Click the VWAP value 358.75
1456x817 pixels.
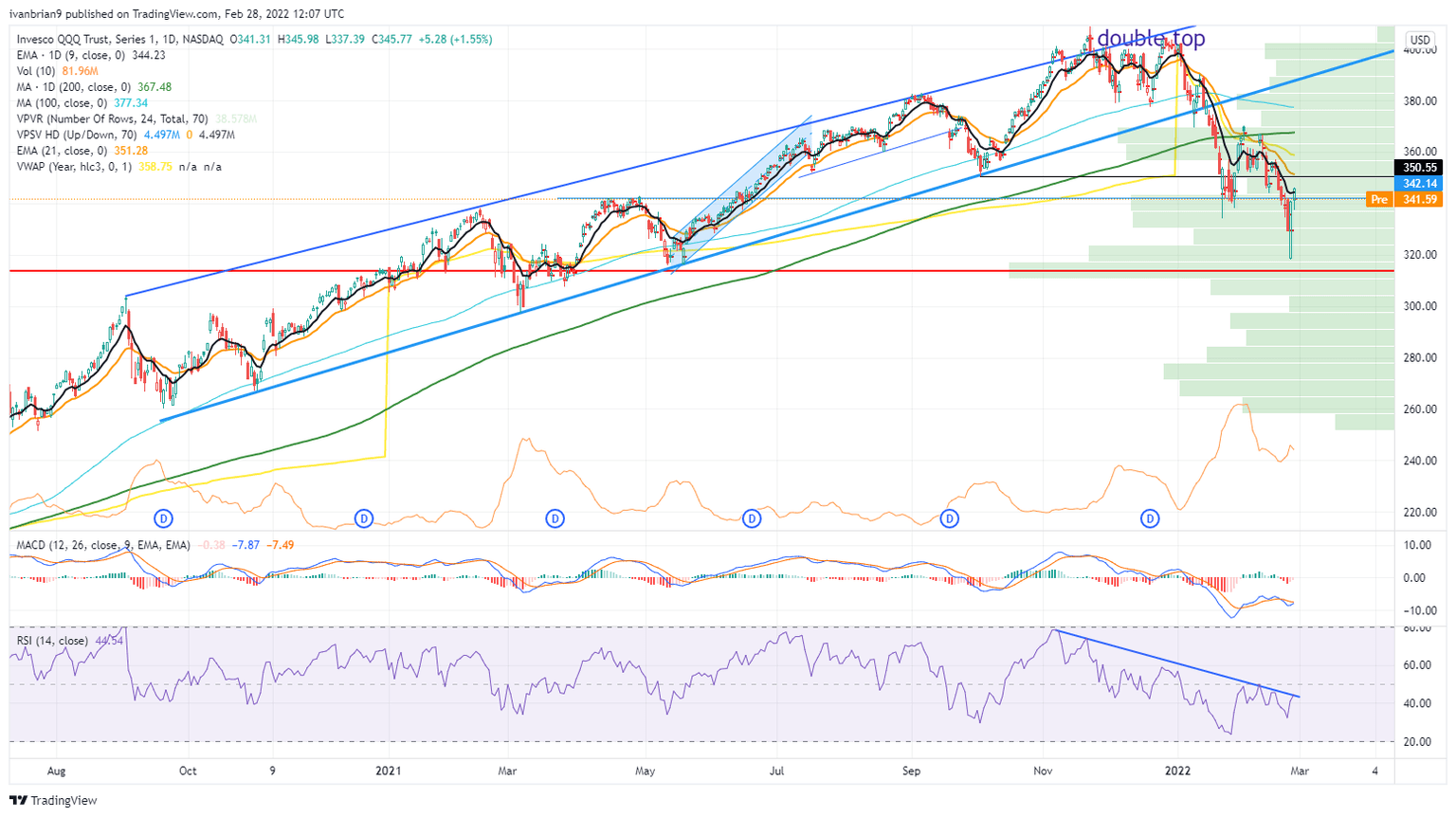156,167
